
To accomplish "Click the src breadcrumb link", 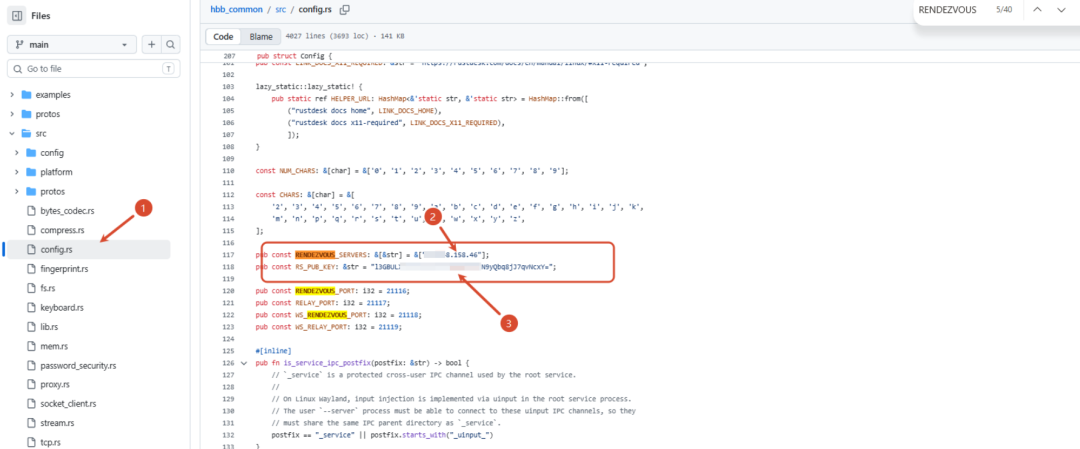I will pyautogui.click(x=280, y=10).
